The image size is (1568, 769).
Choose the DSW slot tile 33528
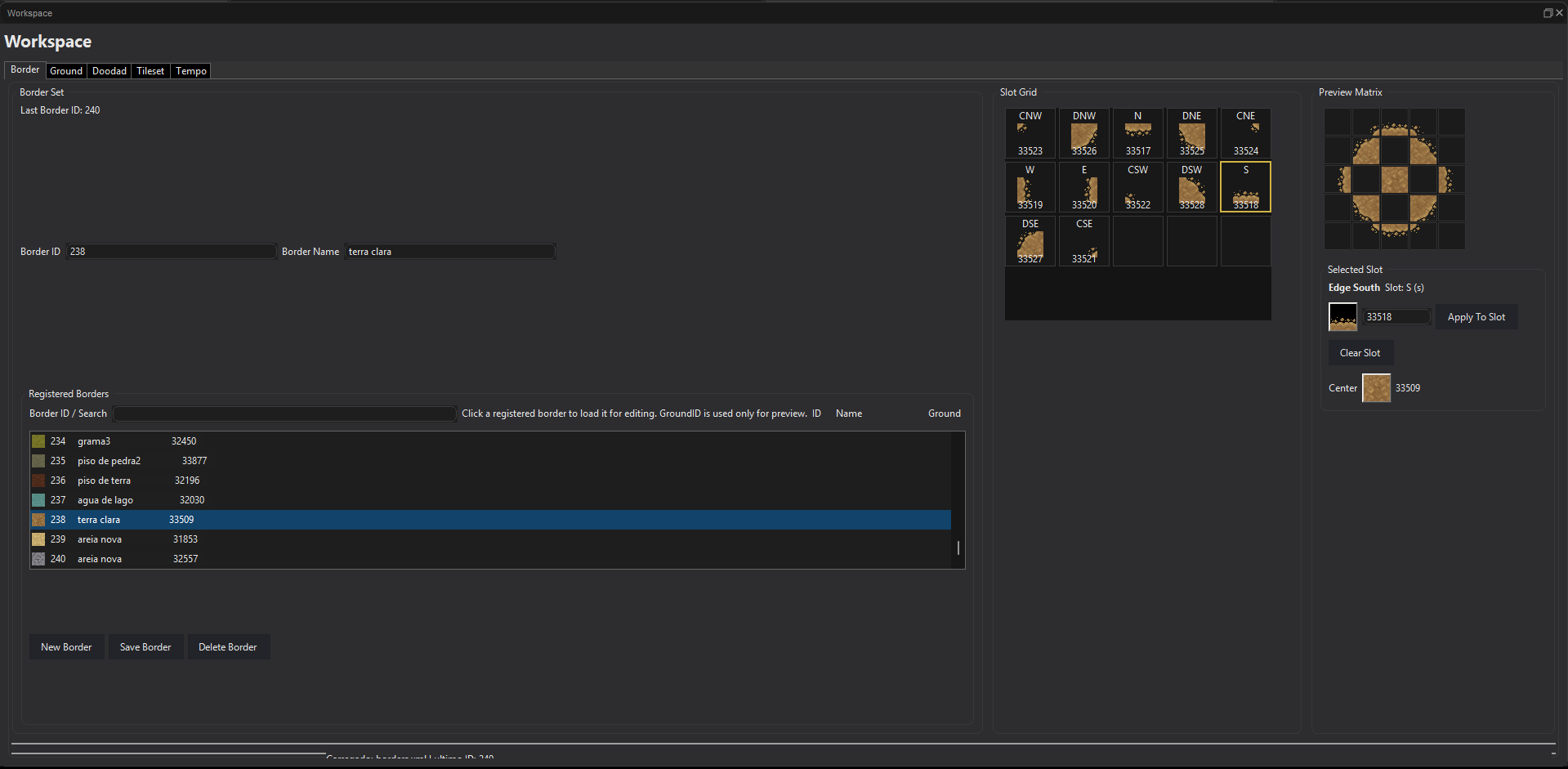pyautogui.click(x=1191, y=186)
